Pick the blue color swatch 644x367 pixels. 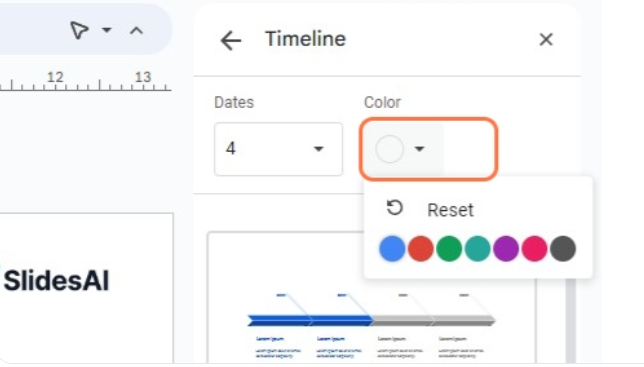(x=392, y=249)
